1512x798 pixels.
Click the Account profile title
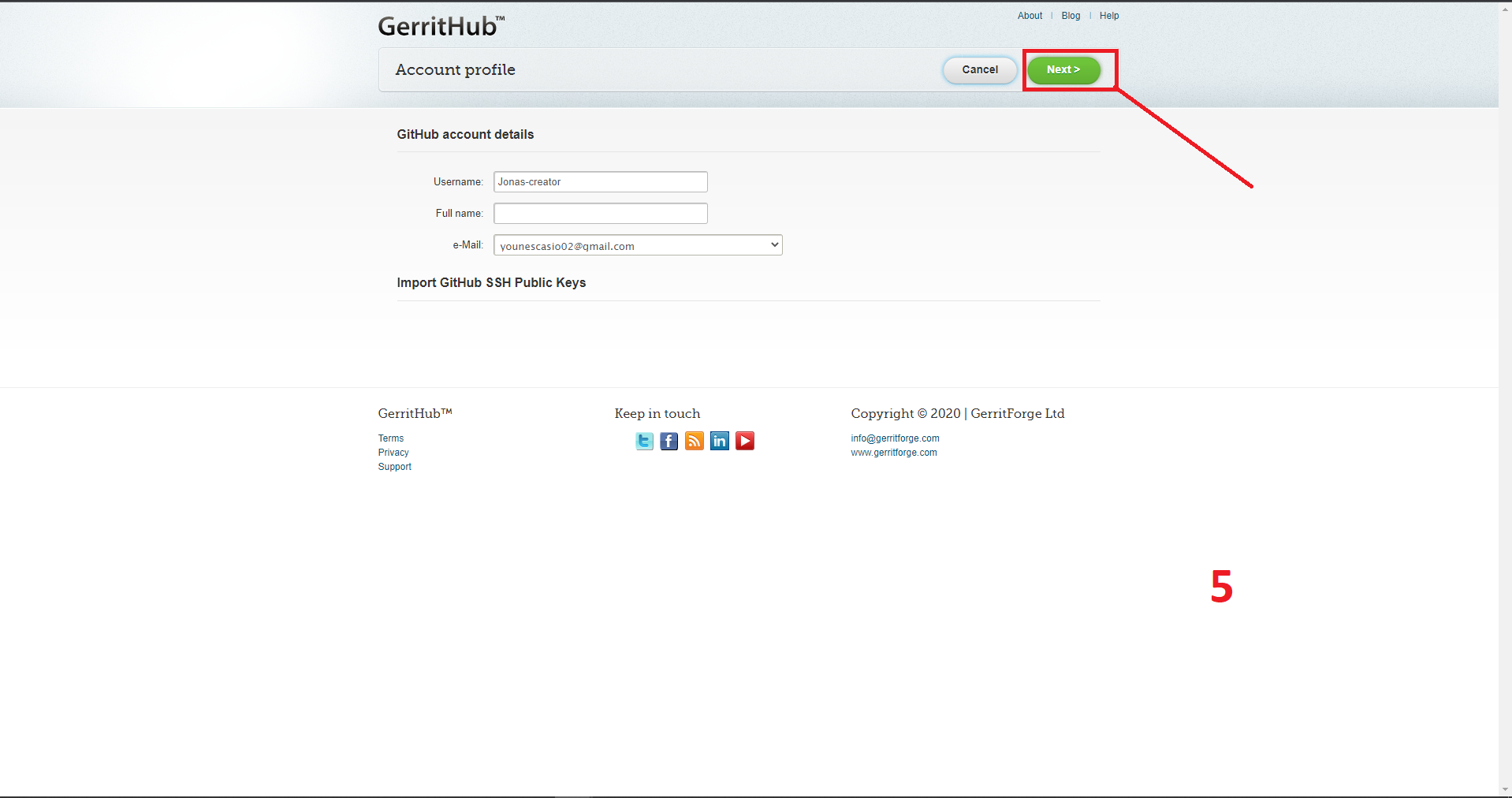[455, 69]
